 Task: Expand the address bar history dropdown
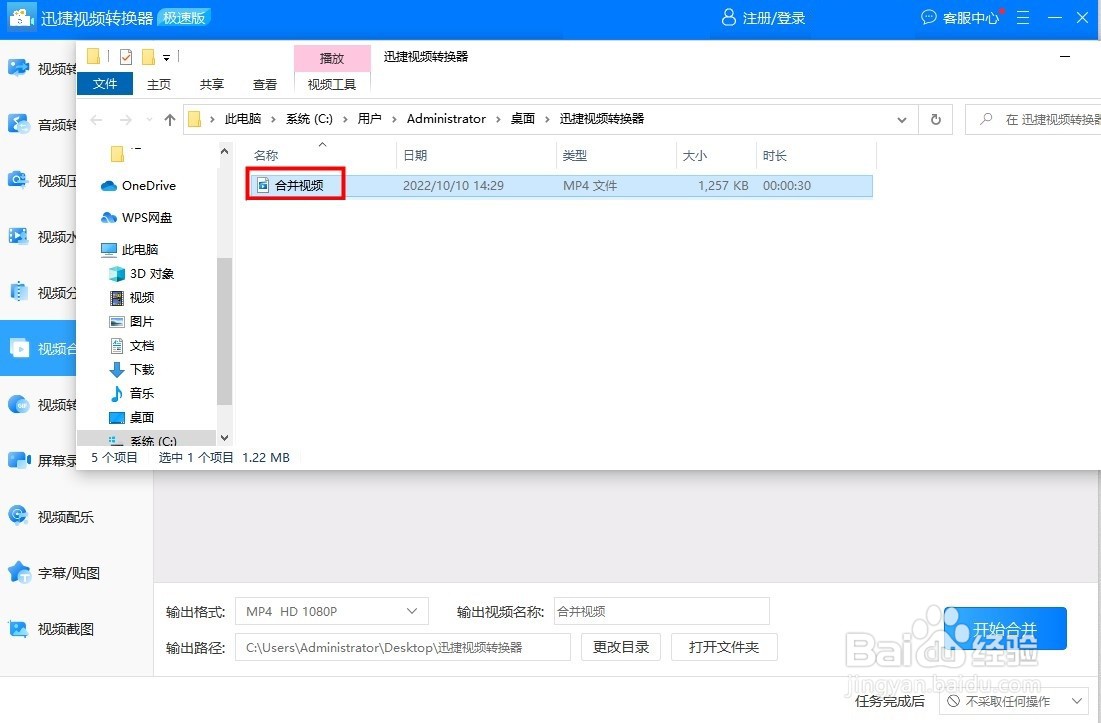[x=902, y=120]
